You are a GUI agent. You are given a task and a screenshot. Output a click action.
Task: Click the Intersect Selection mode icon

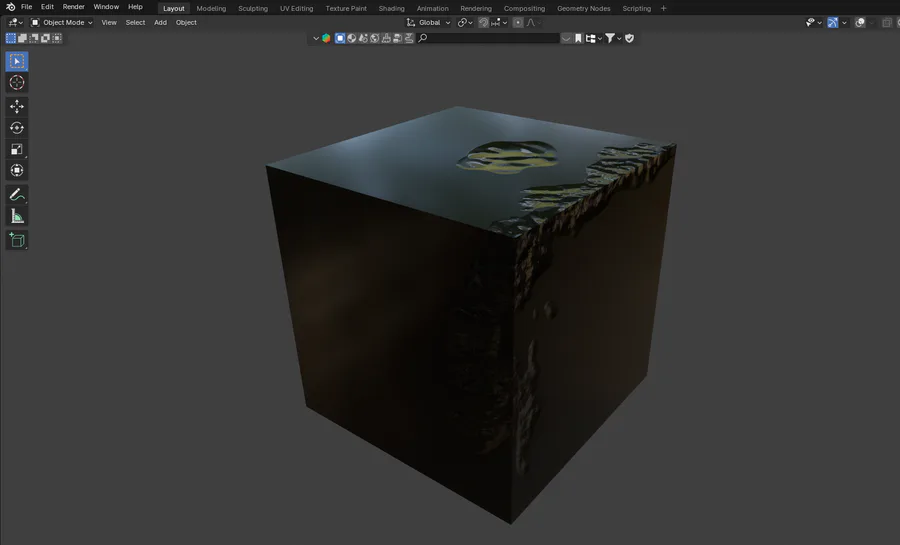tap(56, 38)
